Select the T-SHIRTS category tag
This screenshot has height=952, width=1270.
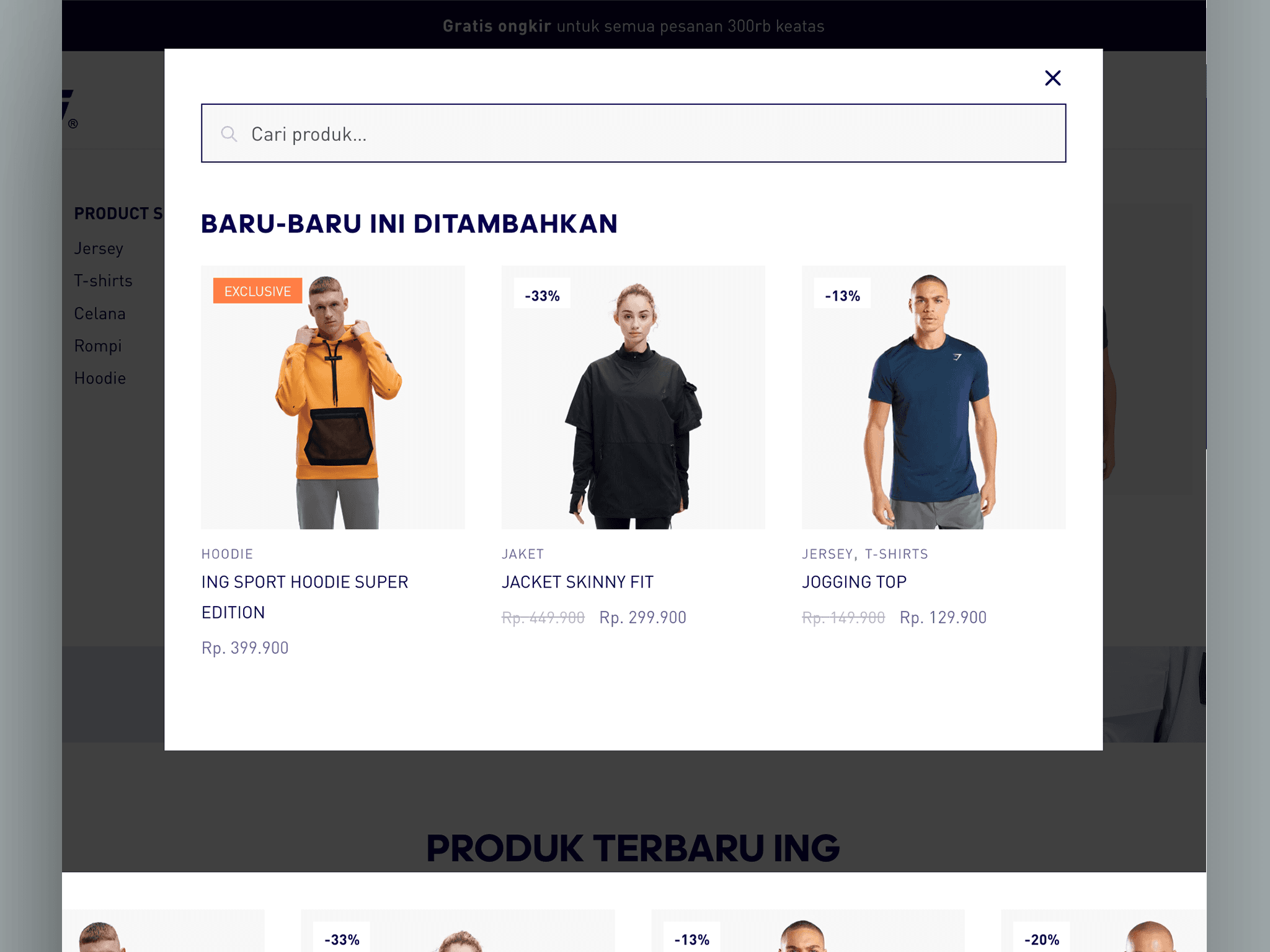tap(897, 554)
